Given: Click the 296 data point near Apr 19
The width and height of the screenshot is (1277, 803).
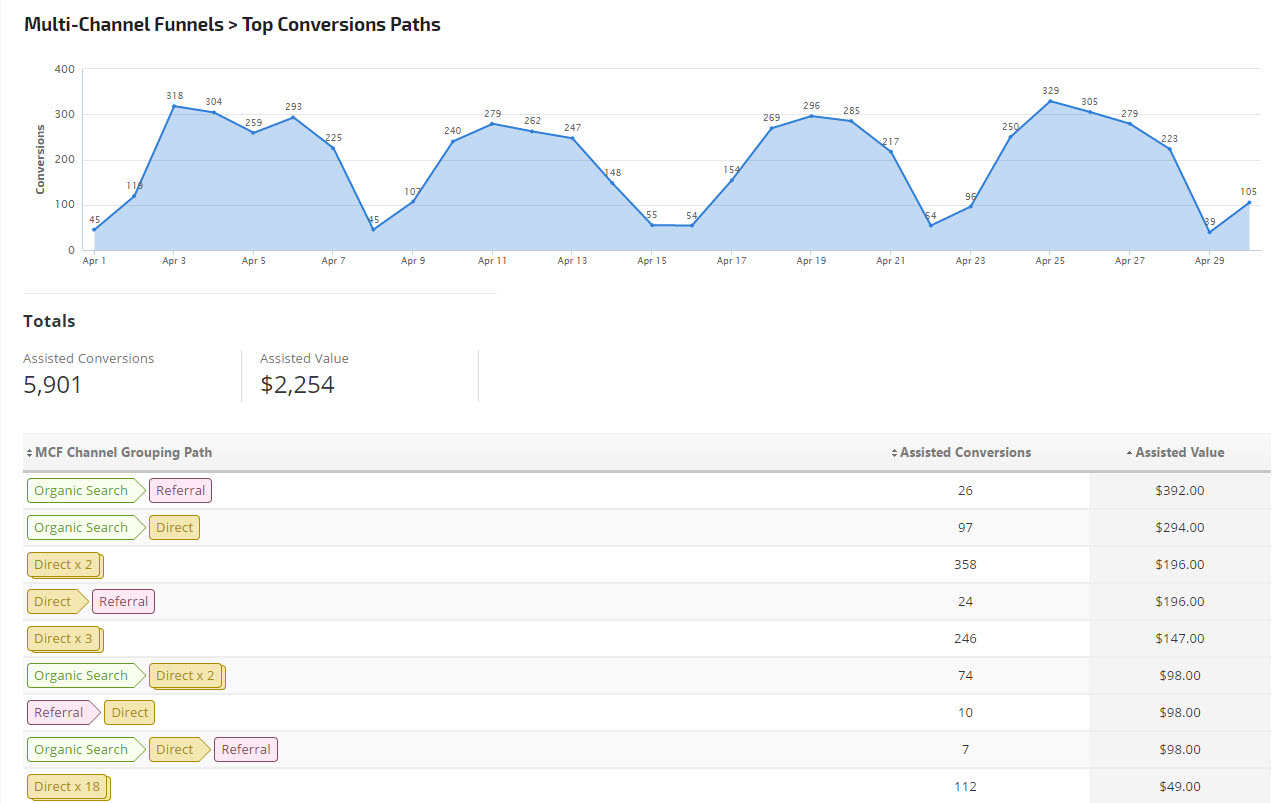Looking at the screenshot, I should coord(811,116).
